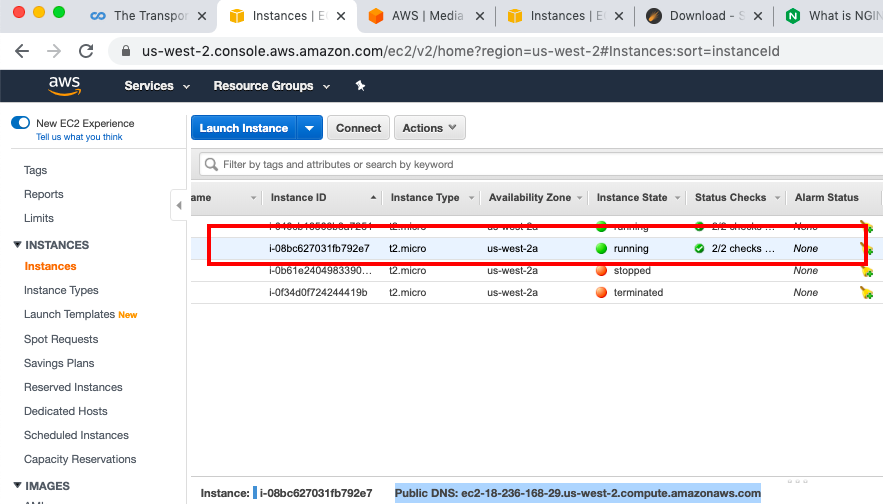Open Availability Zone column filter arrow
This screenshot has height=504, width=883.
coord(579,198)
